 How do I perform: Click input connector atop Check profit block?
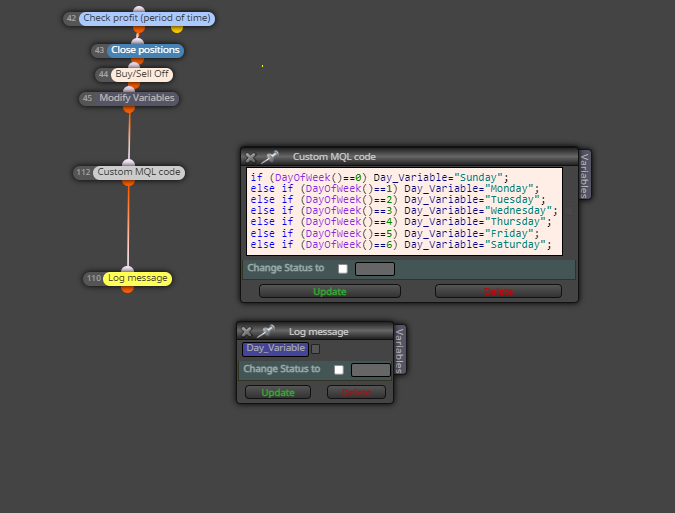coord(139,9)
